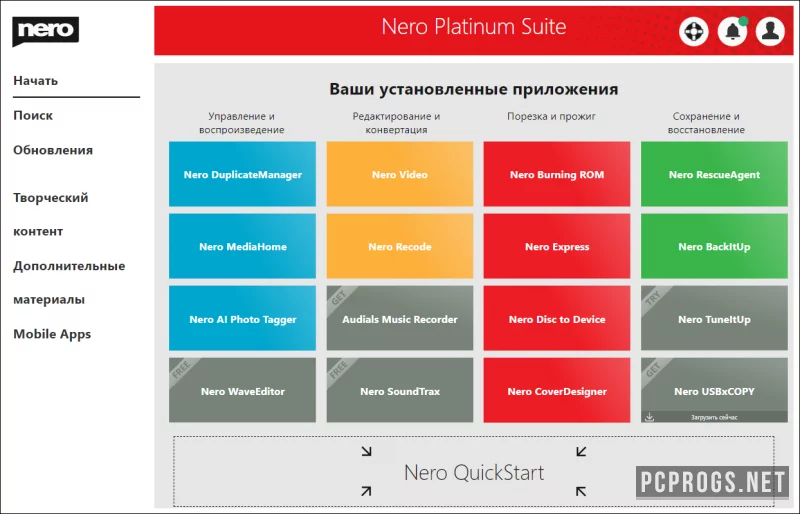Click the Загрузить сейчас download link
Screen dimensions: 800x514
[714, 417]
